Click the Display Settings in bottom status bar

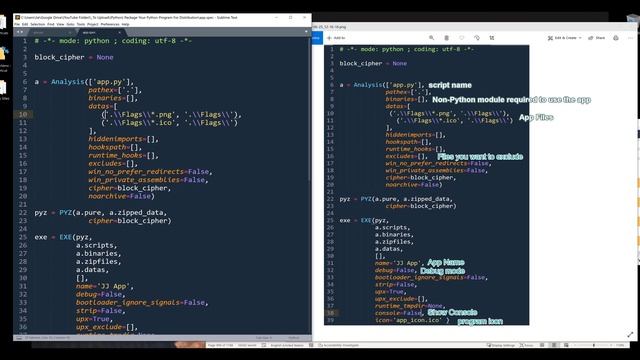coord(500,345)
